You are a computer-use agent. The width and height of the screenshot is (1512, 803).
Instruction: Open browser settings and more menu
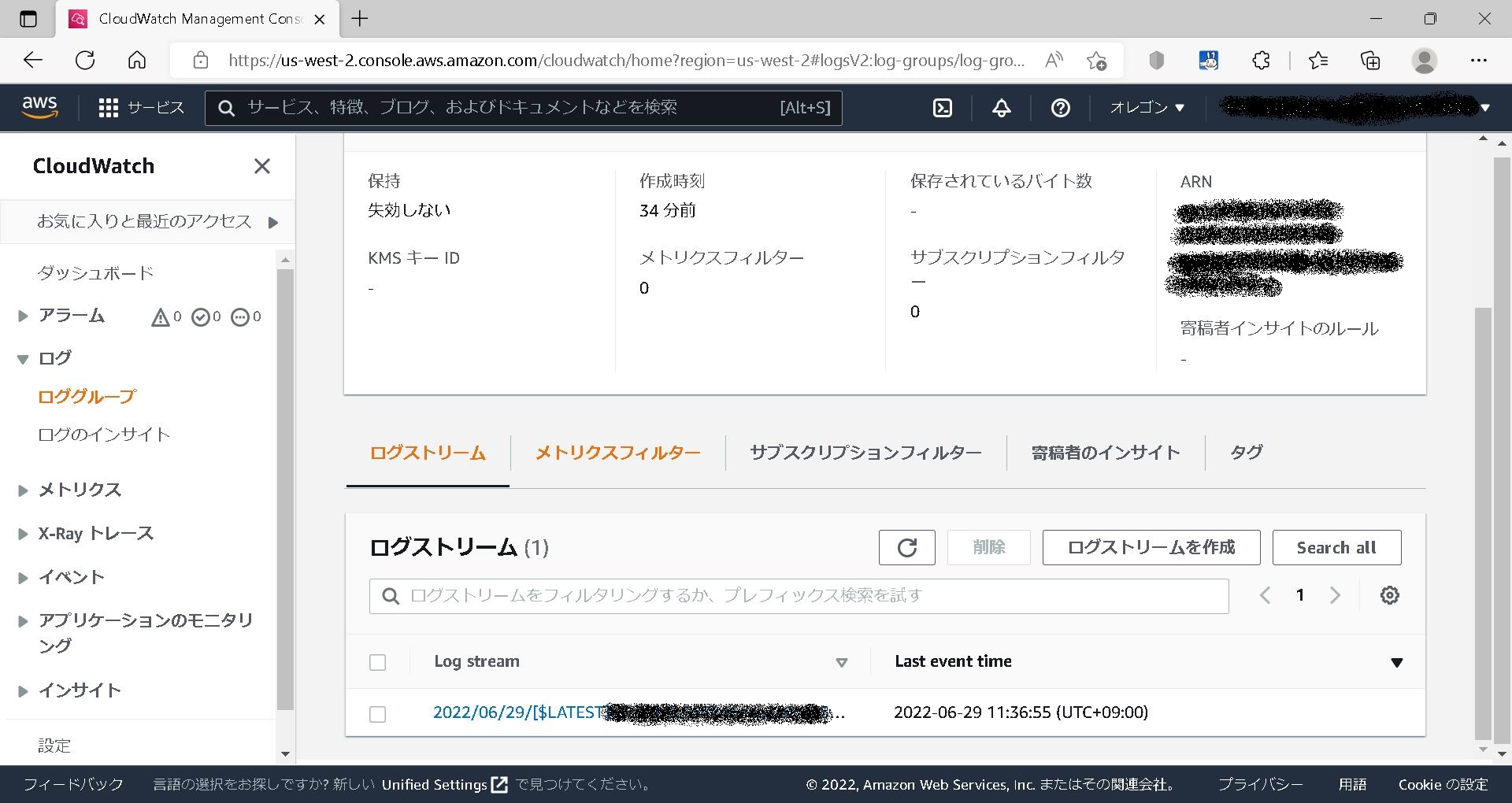click(1478, 61)
